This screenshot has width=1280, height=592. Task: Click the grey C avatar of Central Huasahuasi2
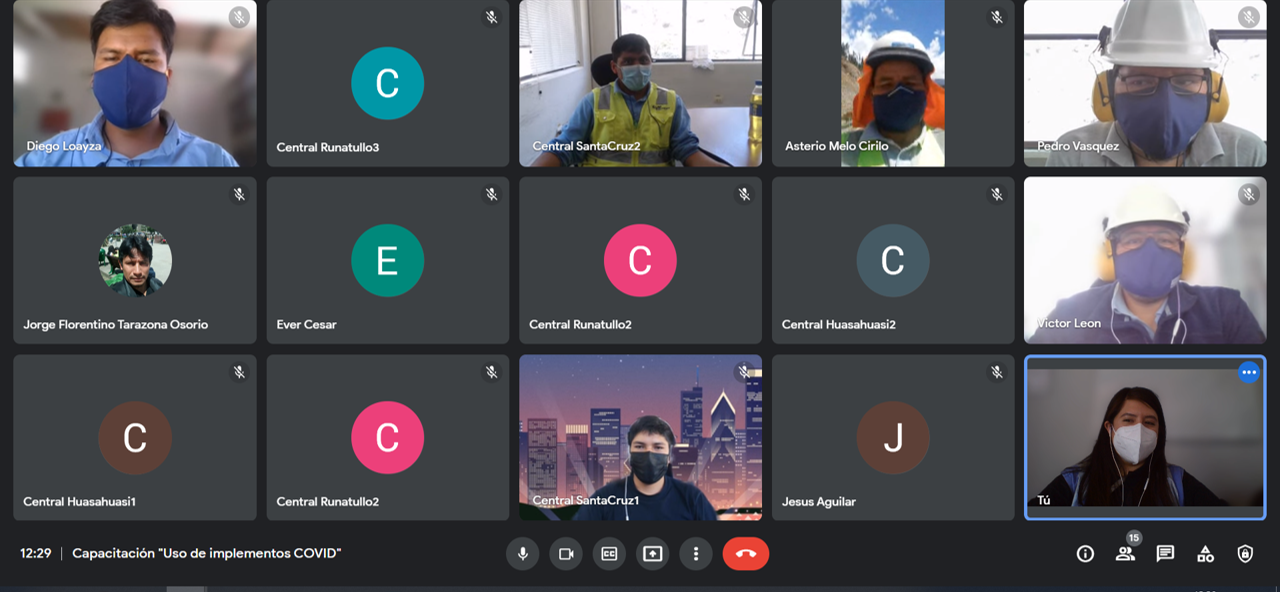point(893,260)
